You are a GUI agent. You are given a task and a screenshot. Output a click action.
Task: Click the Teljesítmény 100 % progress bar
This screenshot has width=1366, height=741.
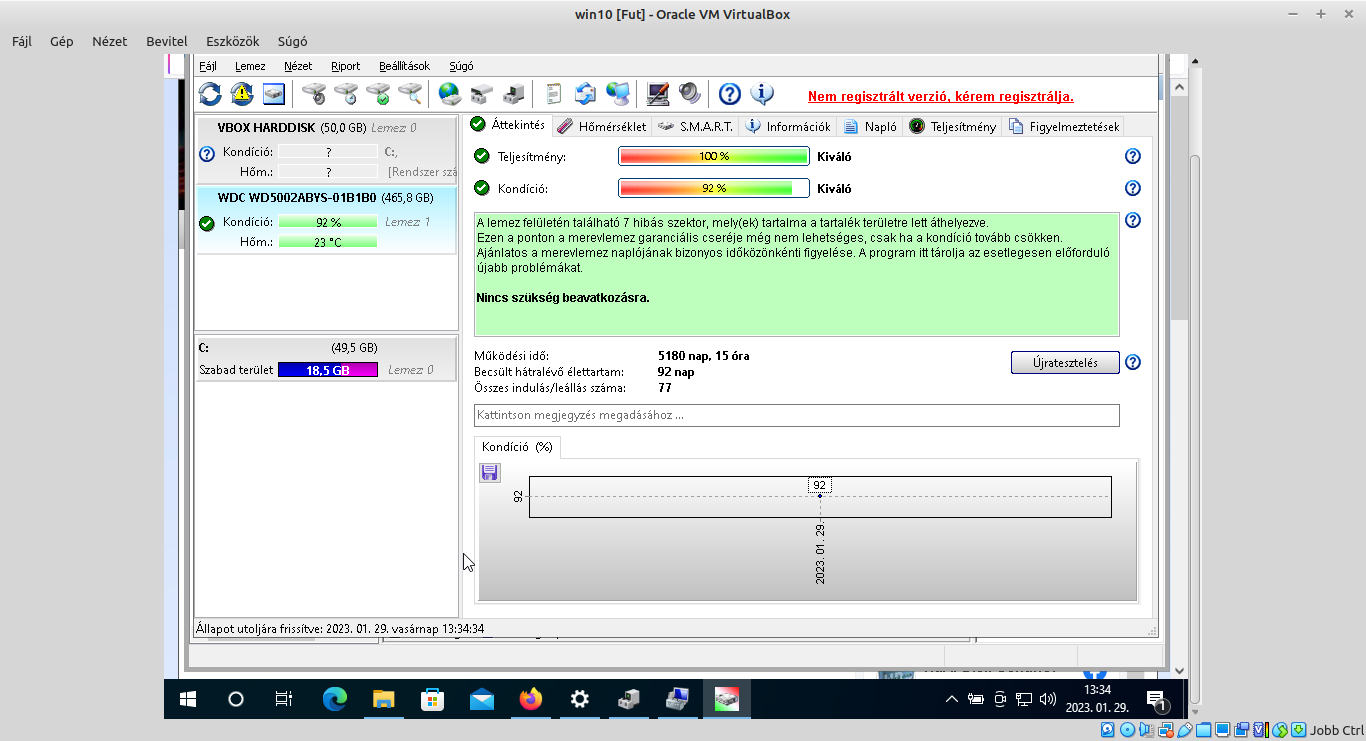pos(713,156)
